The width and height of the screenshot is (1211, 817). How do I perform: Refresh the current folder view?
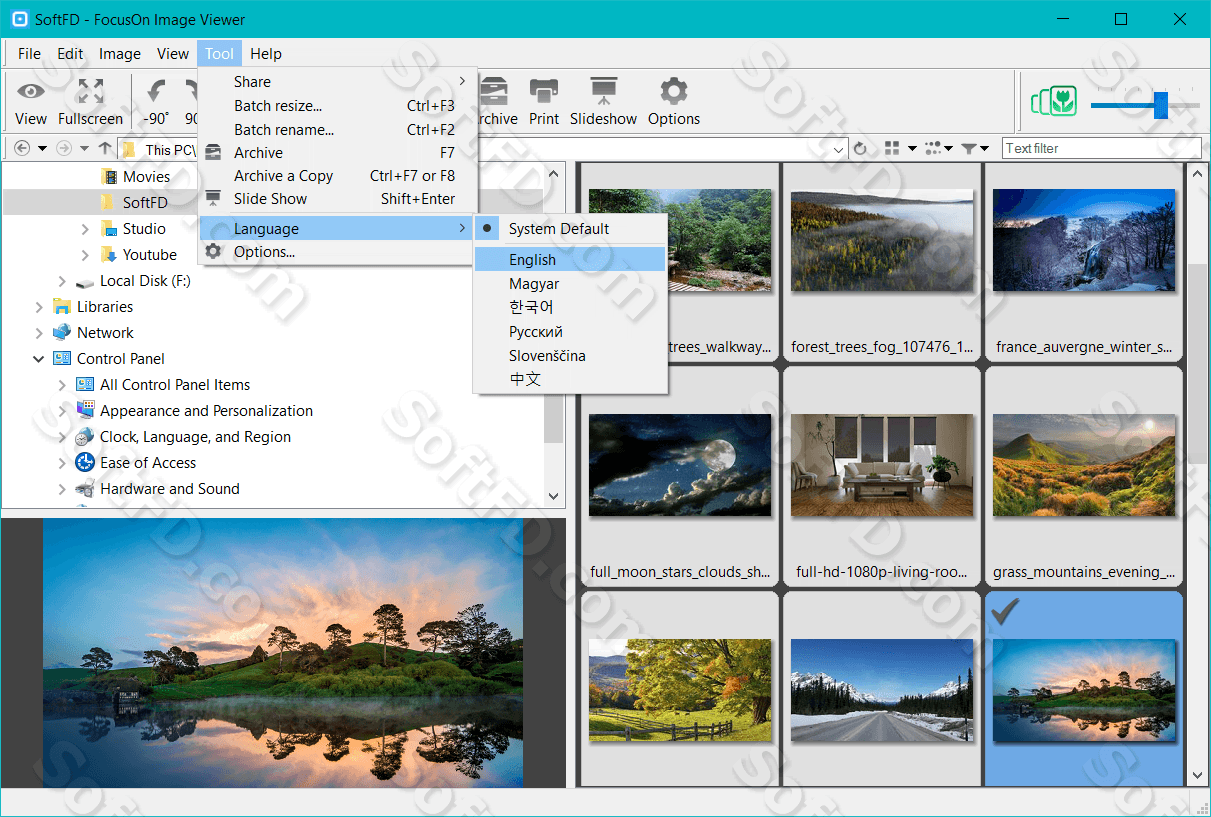[x=860, y=148]
